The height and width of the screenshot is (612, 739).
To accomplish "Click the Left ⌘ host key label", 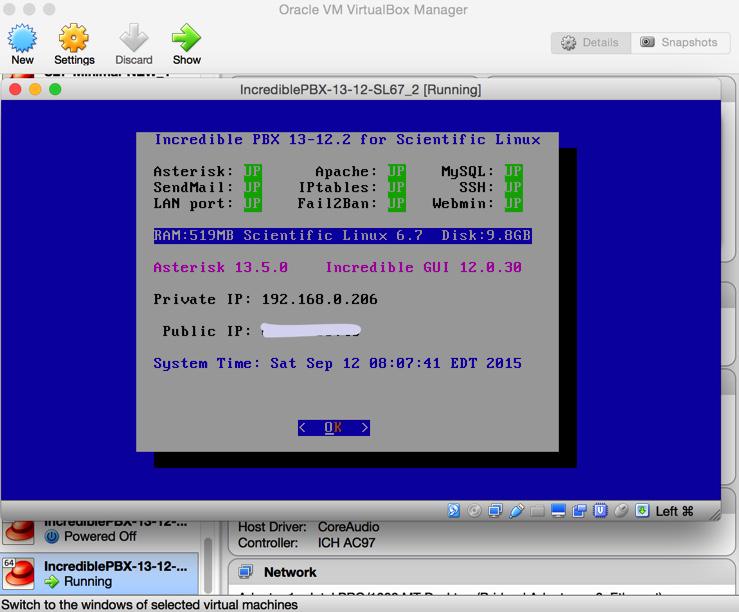I will tap(674, 511).
